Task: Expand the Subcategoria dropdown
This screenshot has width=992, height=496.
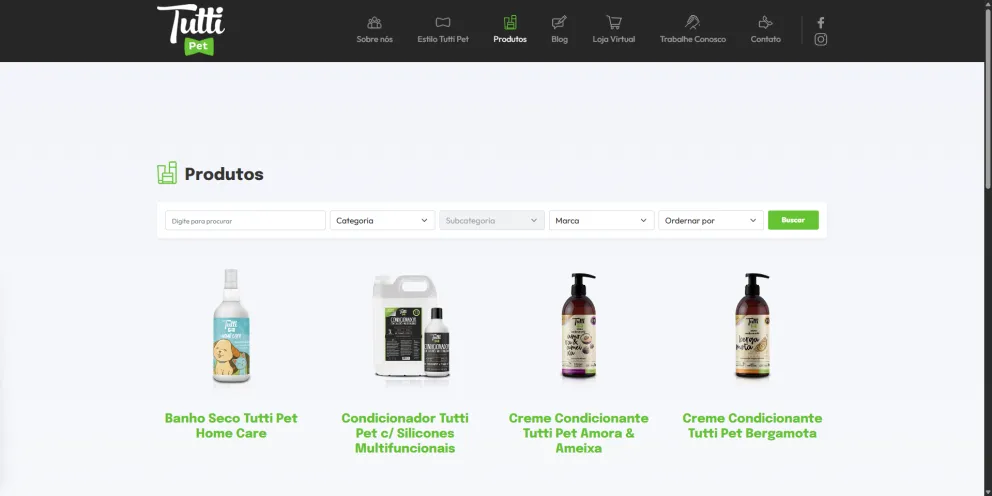Action: point(492,220)
